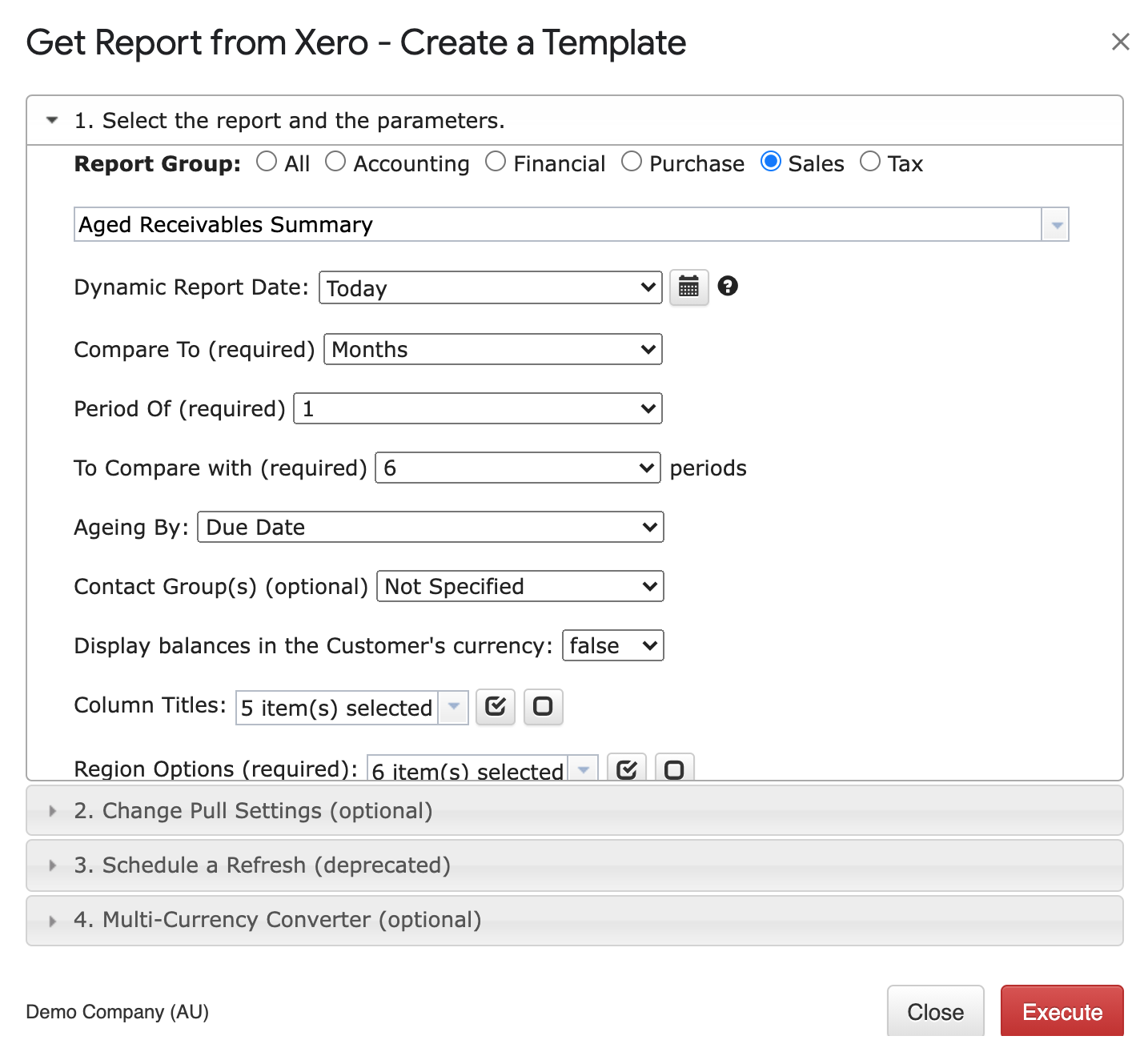Collapse section 1 using its triangle arrow
The width and height of the screenshot is (1148, 1060).
point(52,120)
